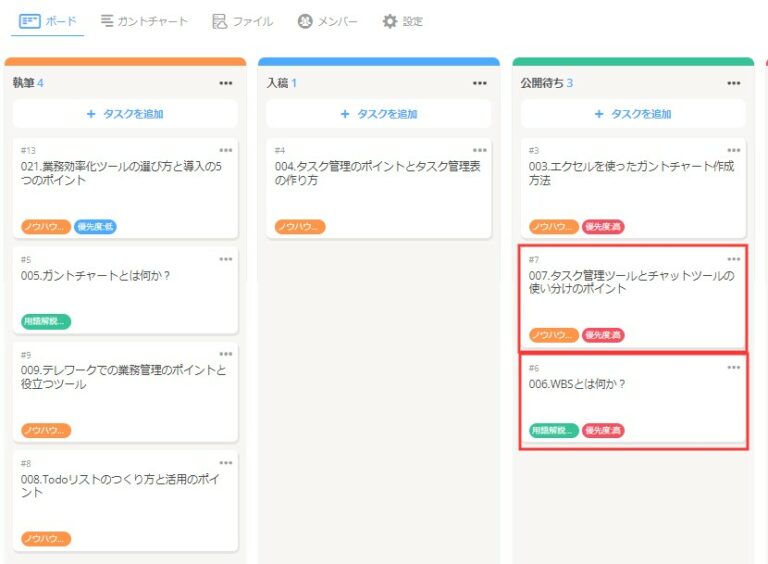Open options menu on task card #13
This screenshot has height=564, width=768.
coord(226,150)
